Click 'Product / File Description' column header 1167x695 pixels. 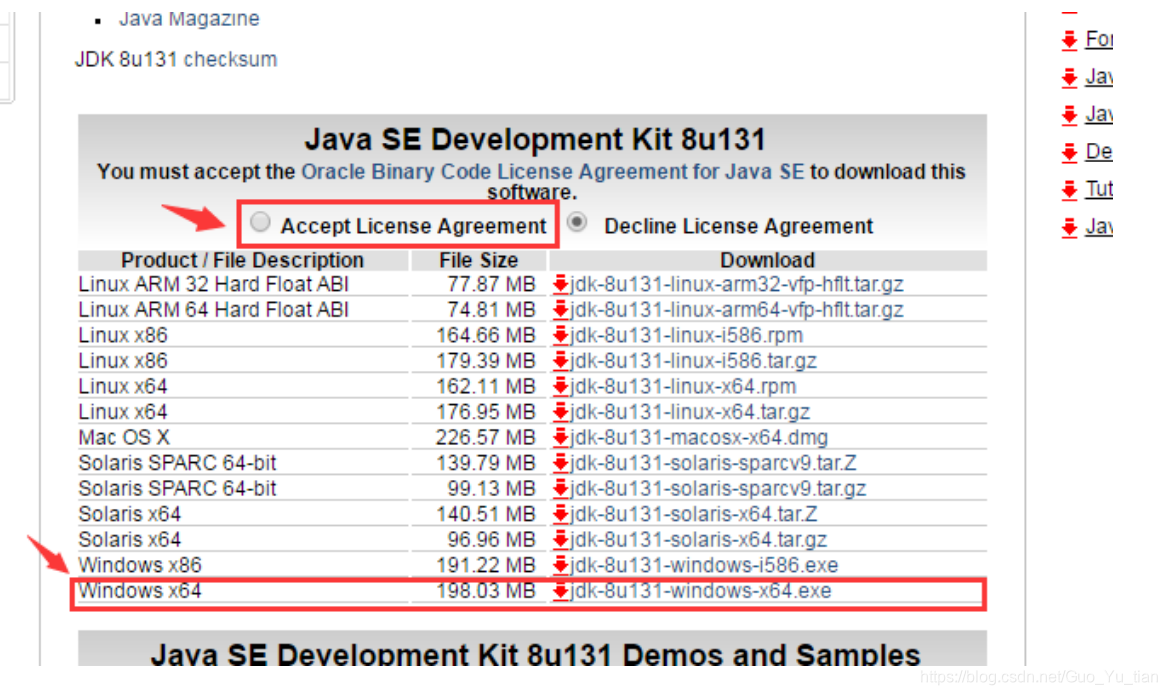click(x=243, y=260)
